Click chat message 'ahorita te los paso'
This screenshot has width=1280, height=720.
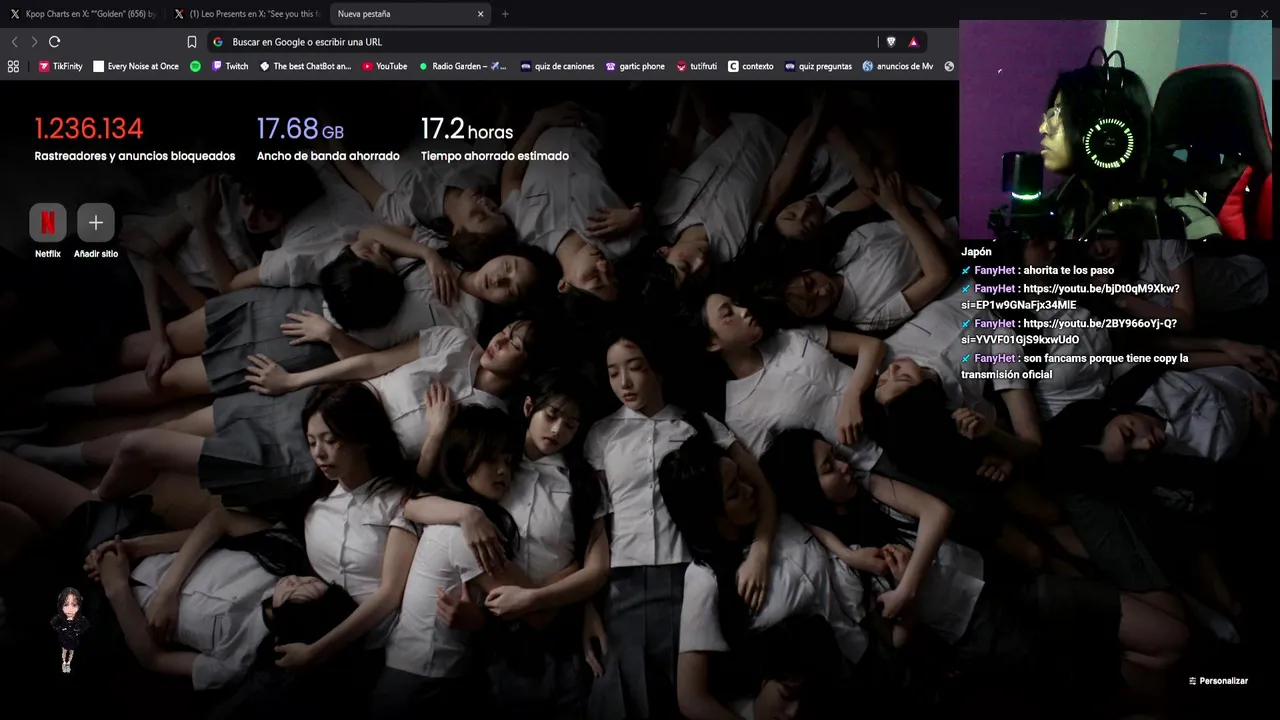[1068, 270]
